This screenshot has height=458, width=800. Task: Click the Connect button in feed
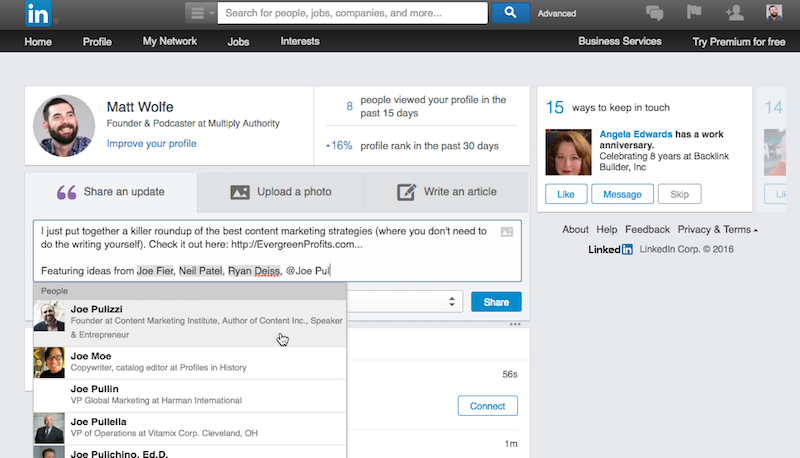pos(488,406)
